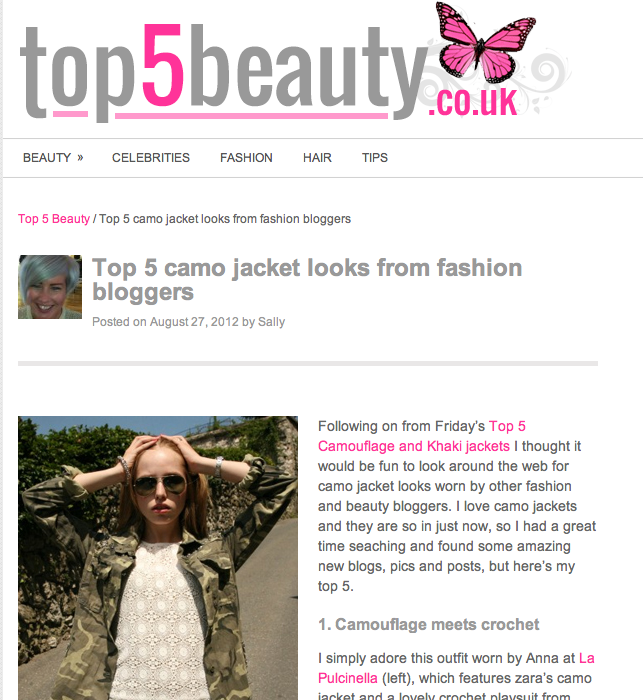643x700 pixels.
Task: Click the pink .co.uk logo text
Action: click(x=472, y=102)
